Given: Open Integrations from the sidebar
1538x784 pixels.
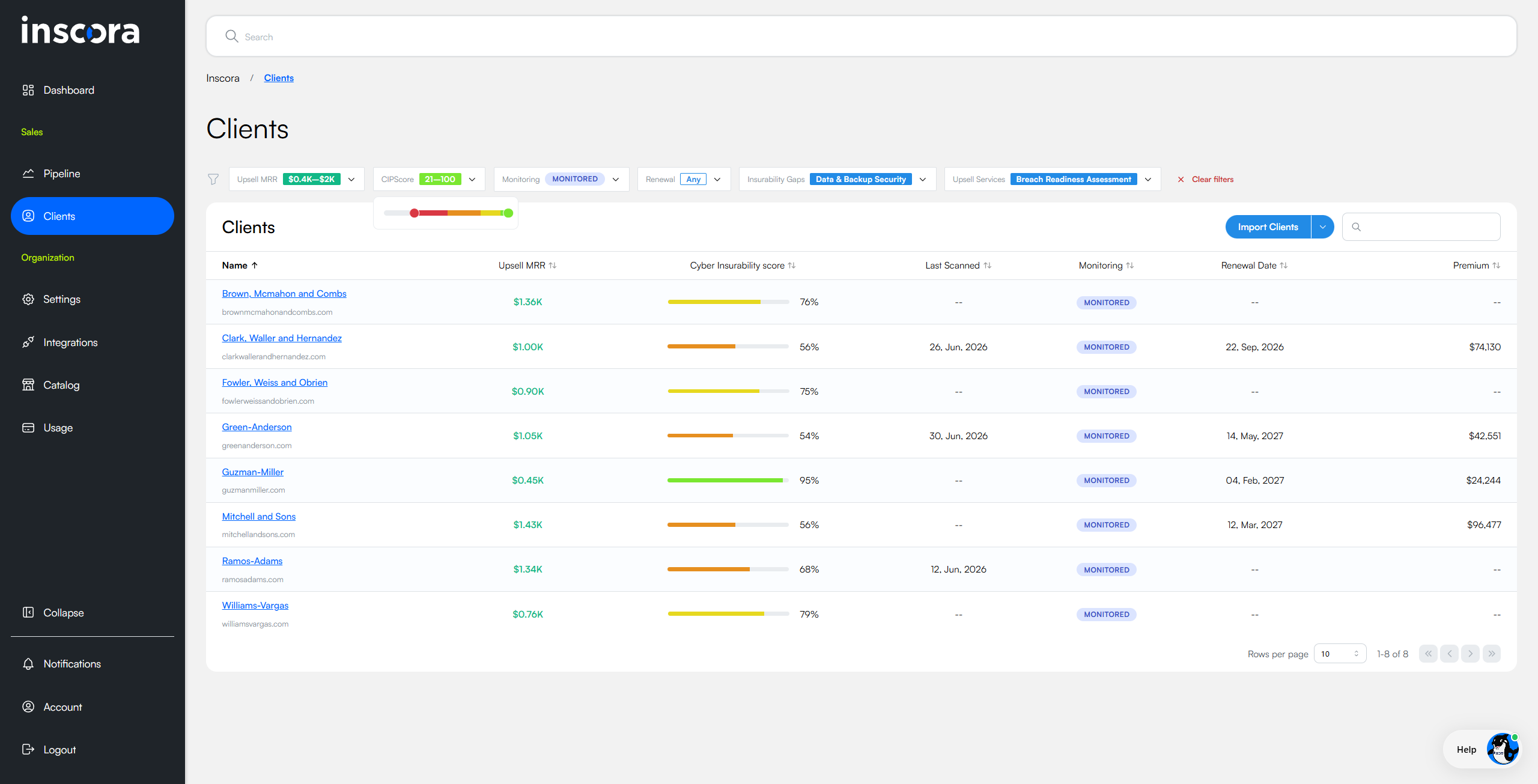Looking at the screenshot, I should point(93,342).
